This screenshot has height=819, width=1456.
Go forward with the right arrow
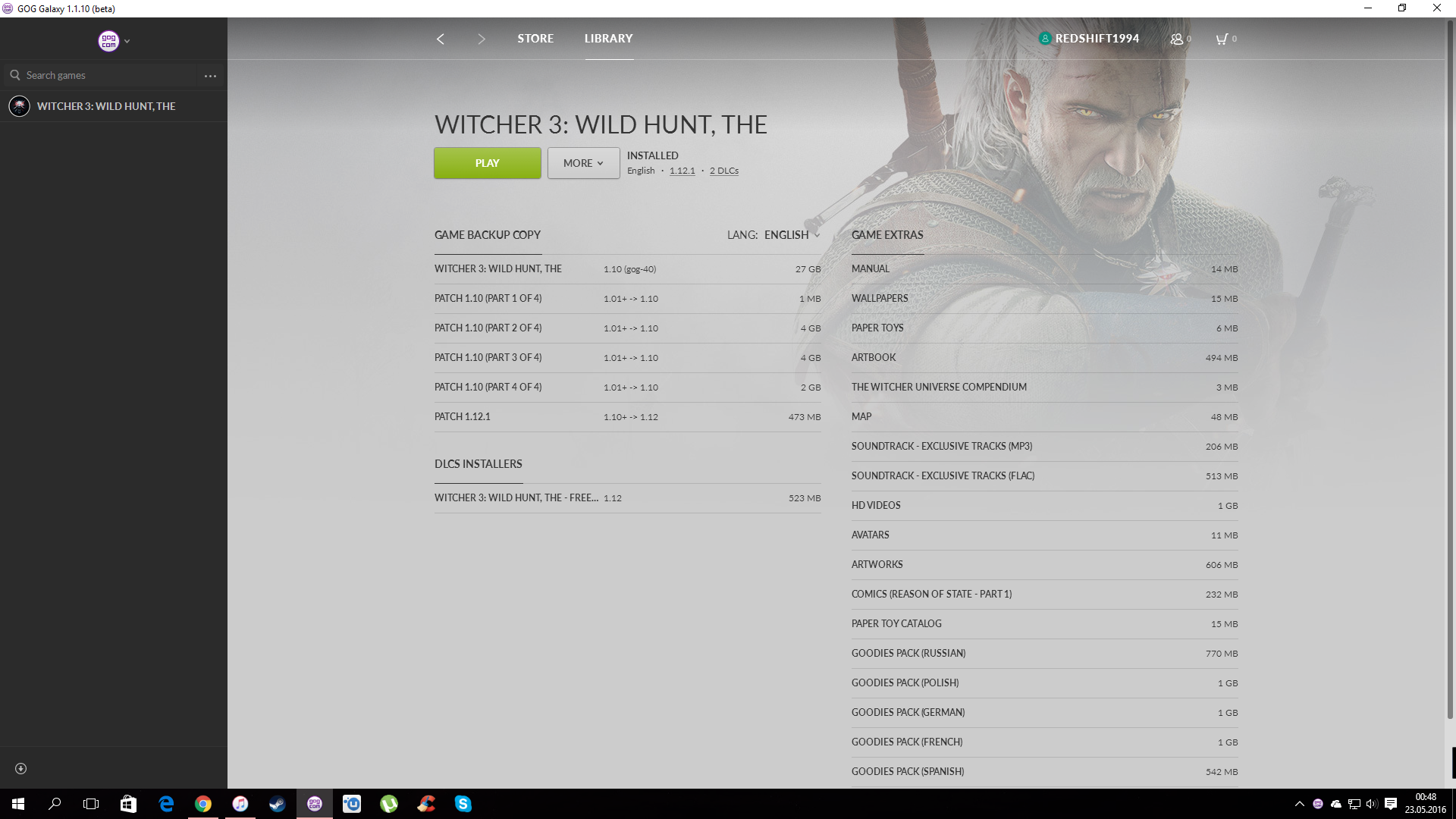pos(481,39)
